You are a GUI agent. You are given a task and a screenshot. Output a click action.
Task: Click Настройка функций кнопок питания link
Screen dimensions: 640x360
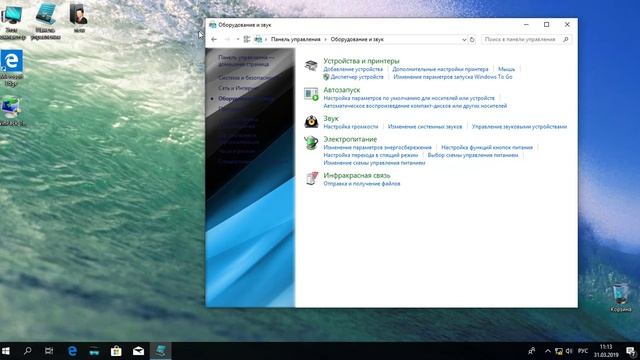pos(487,147)
